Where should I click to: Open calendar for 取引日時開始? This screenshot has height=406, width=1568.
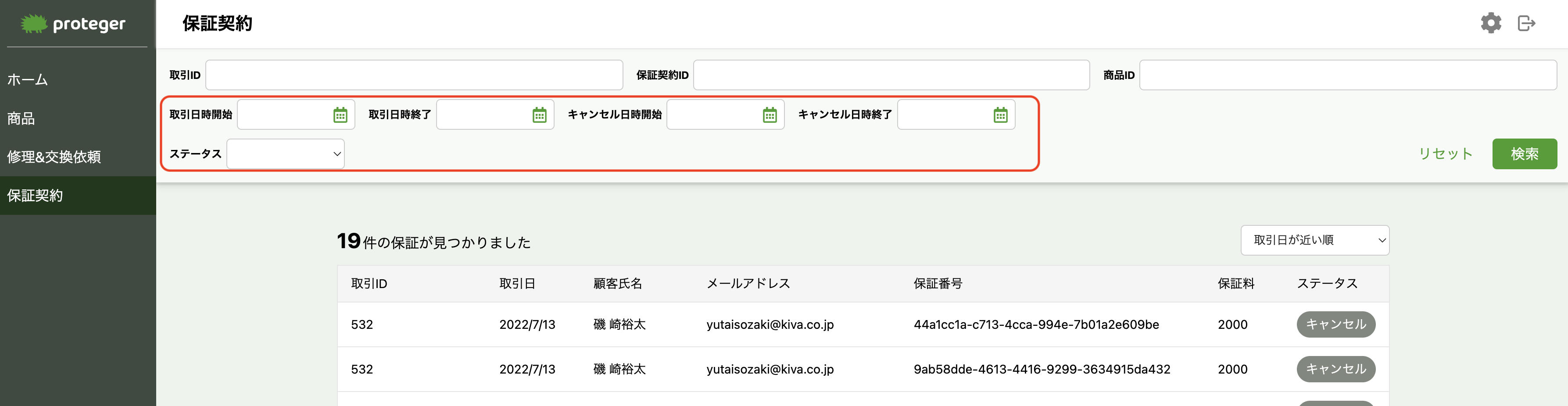(x=340, y=115)
